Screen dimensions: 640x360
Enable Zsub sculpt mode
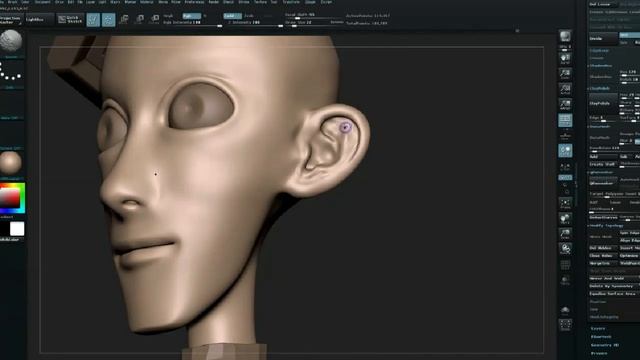[249, 16]
